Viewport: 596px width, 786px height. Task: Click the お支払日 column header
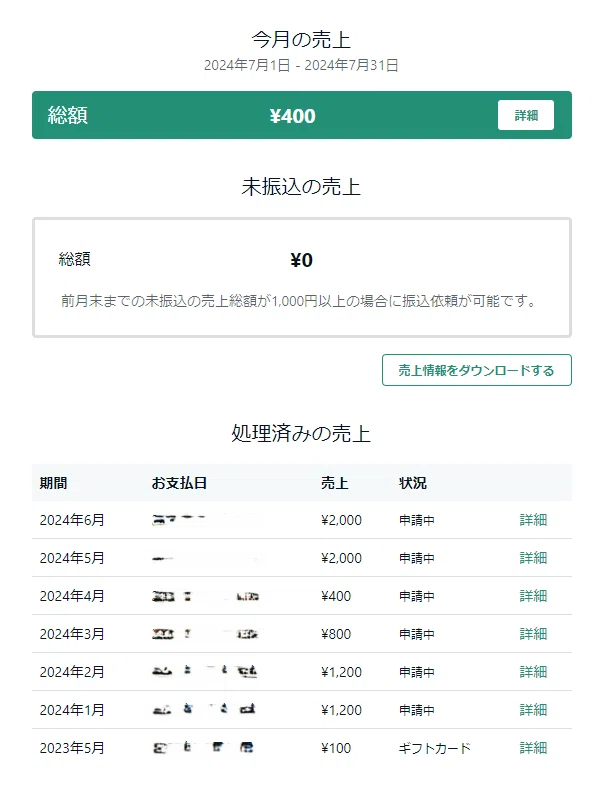click(179, 483)
